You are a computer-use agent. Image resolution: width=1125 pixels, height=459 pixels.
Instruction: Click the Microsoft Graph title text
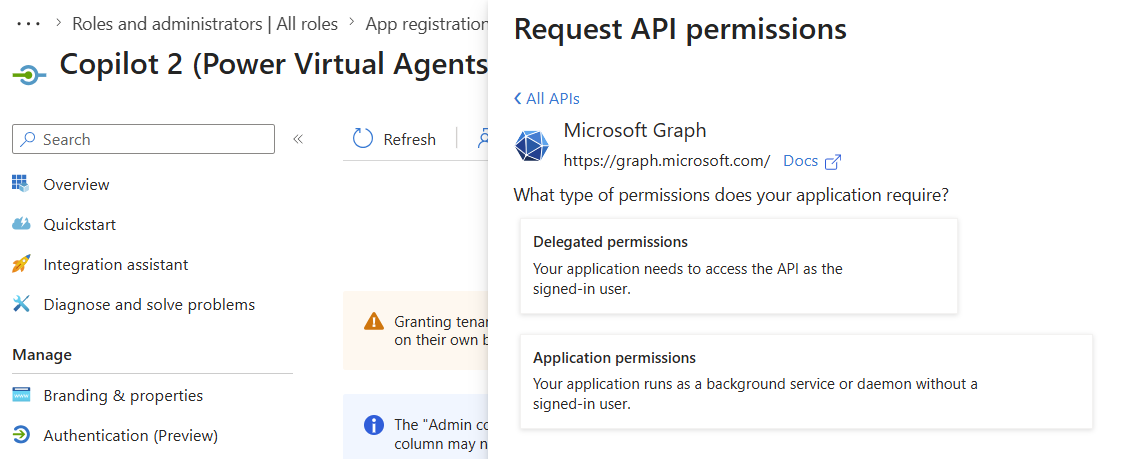635,130
